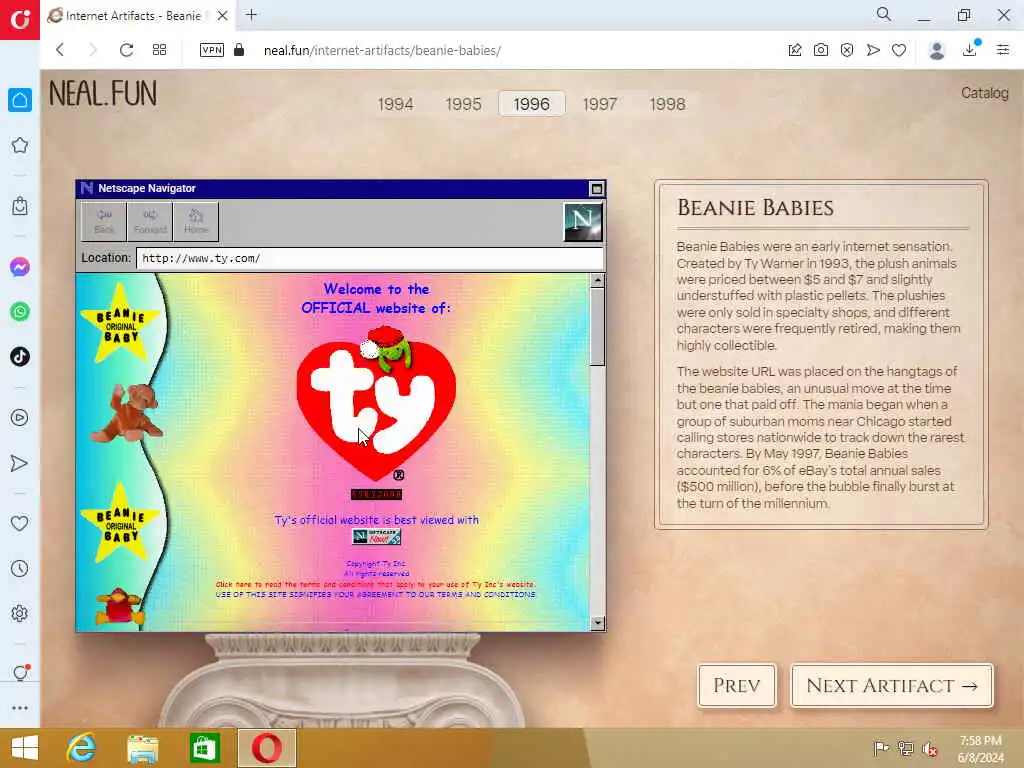Viewport: 1024px width, 768px height.
Task: Click the NEAL.FUN logo
Action: [103, 93]
